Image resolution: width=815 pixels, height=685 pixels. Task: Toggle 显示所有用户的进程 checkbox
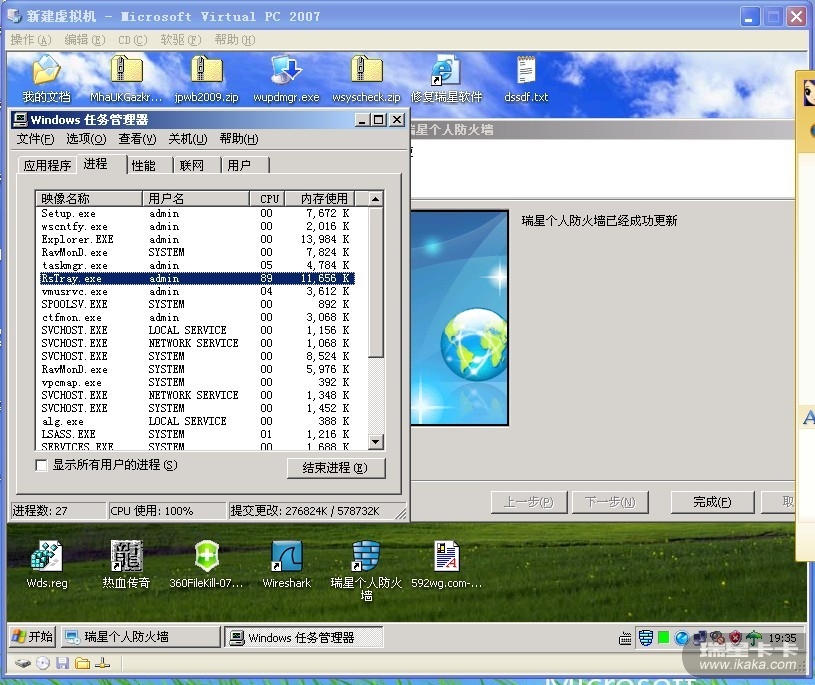pyautogui.click(x=42, y=465)
